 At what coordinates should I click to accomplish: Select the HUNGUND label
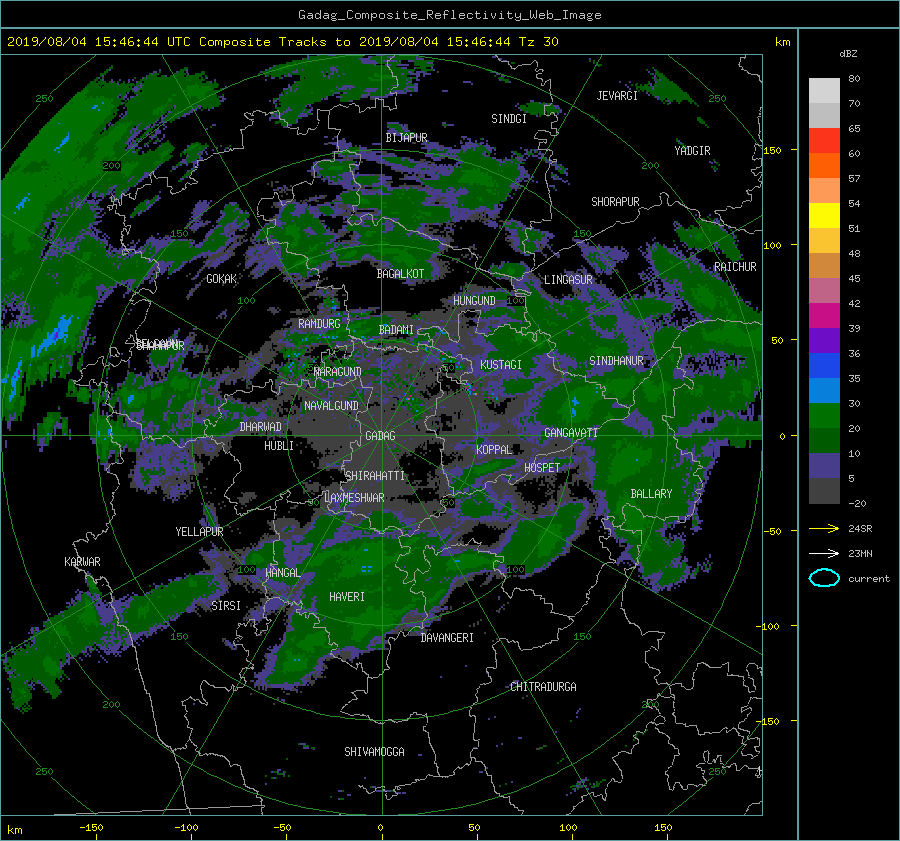tap(474, 301)
